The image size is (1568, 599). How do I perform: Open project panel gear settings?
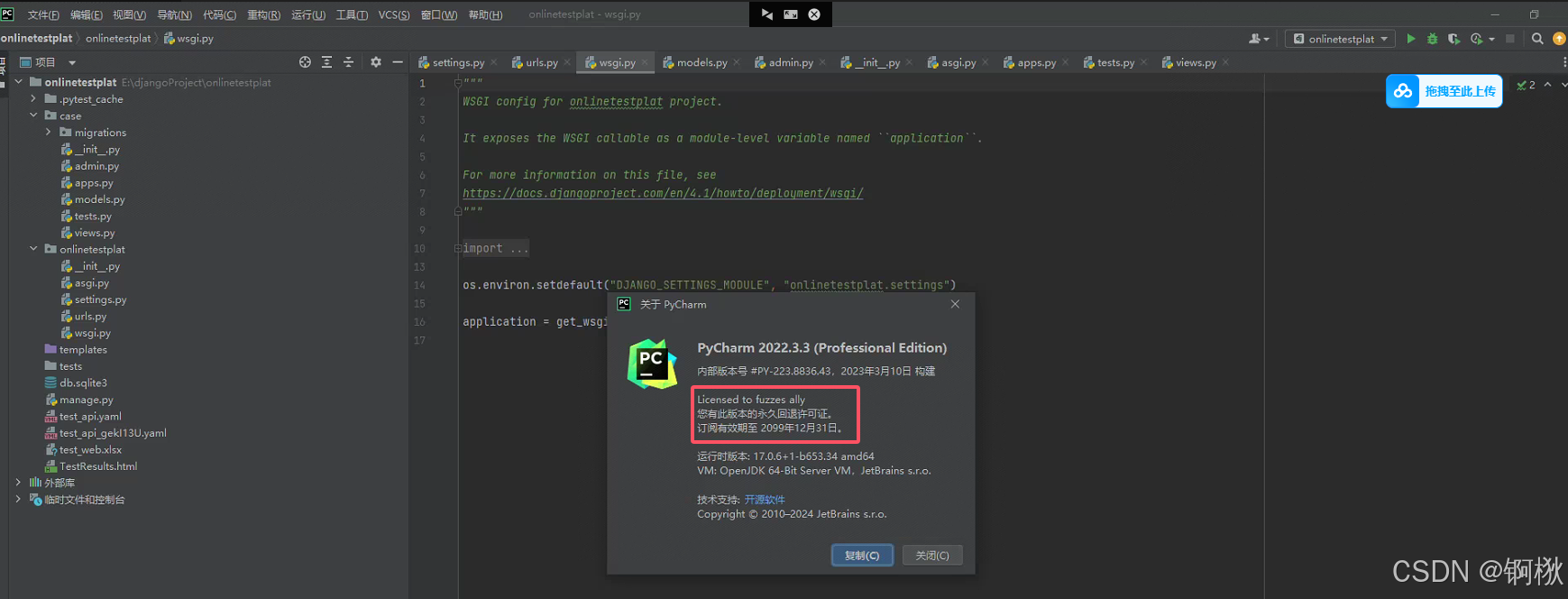pyautogui.click(x=376, y=62)
